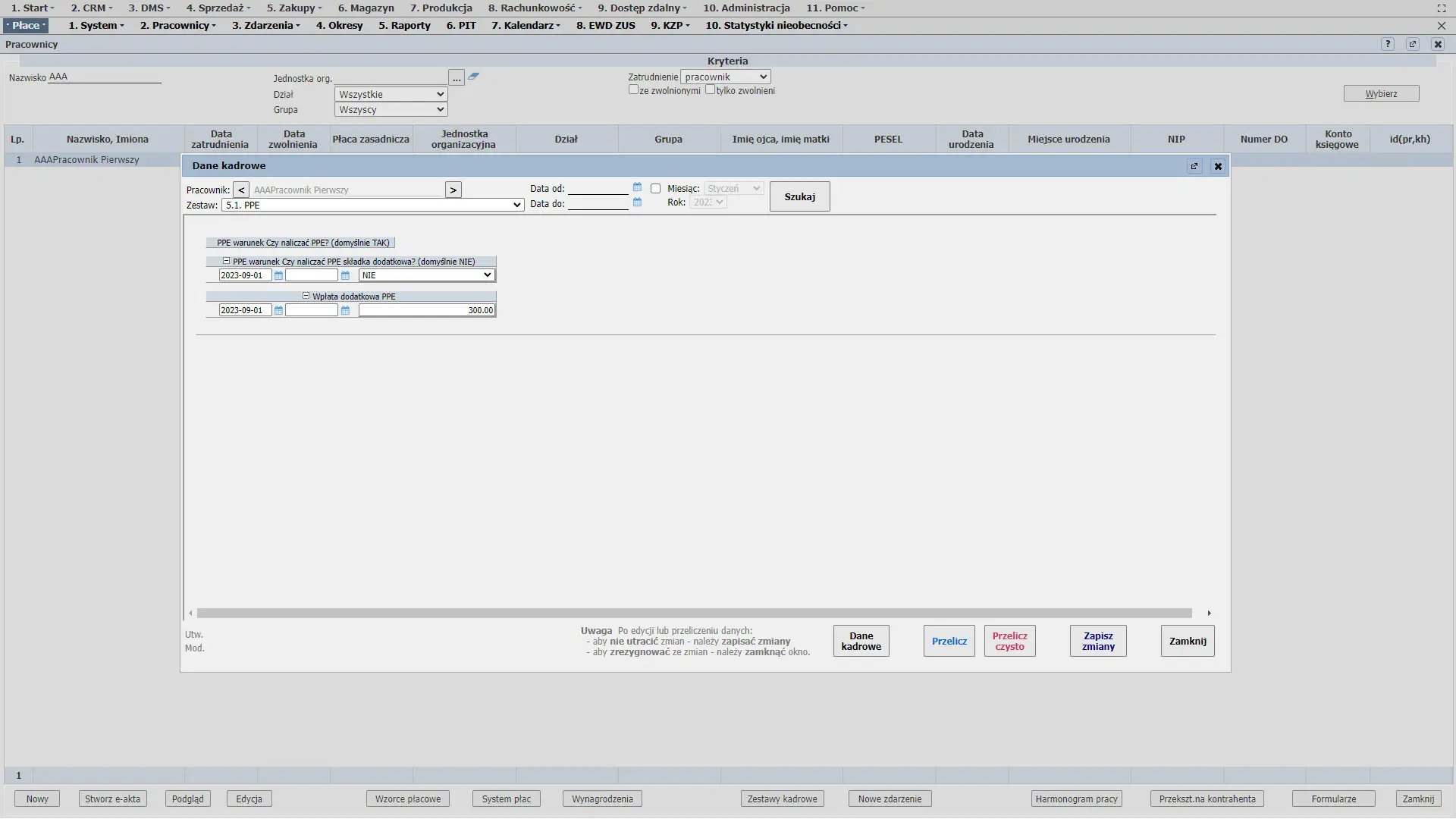Go to next employee with > arrow
Image resolution: width=1456 pixels, height=819 pixels.
coord(453,190)
